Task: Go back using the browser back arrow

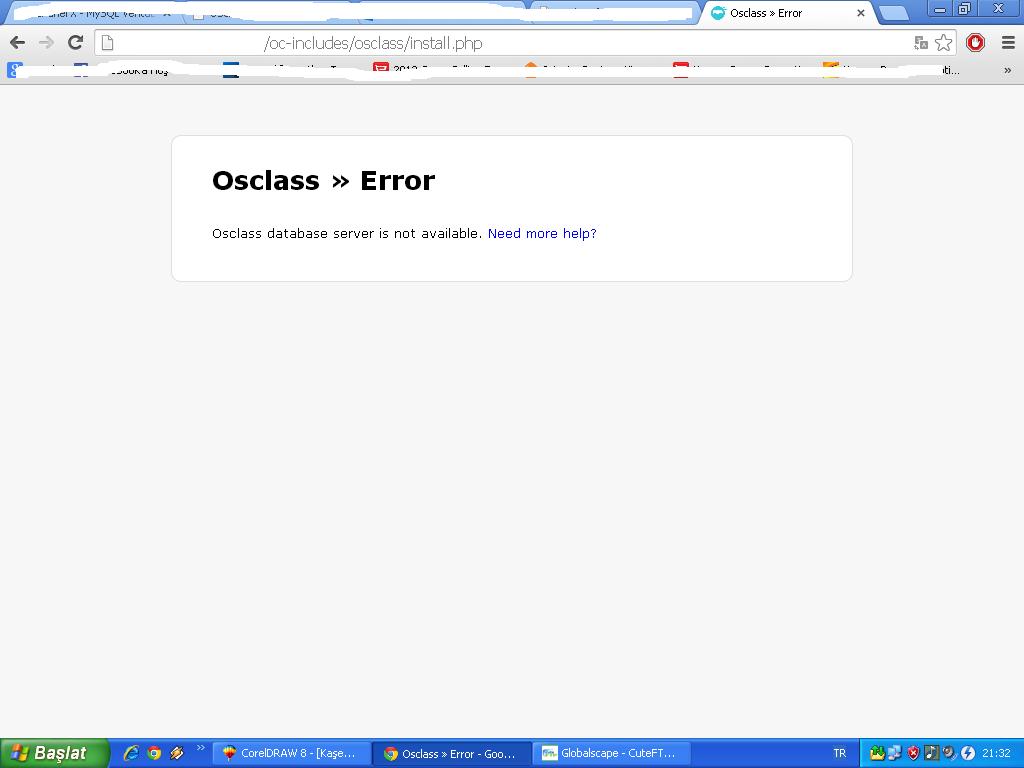Action: [x=18, y=43]
